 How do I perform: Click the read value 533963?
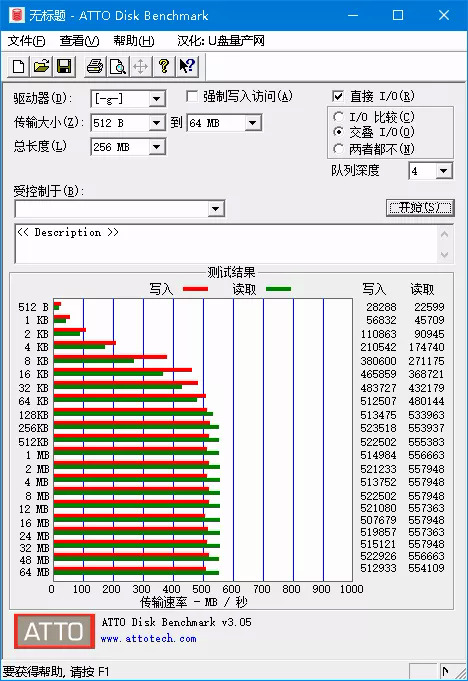[426, 415]
